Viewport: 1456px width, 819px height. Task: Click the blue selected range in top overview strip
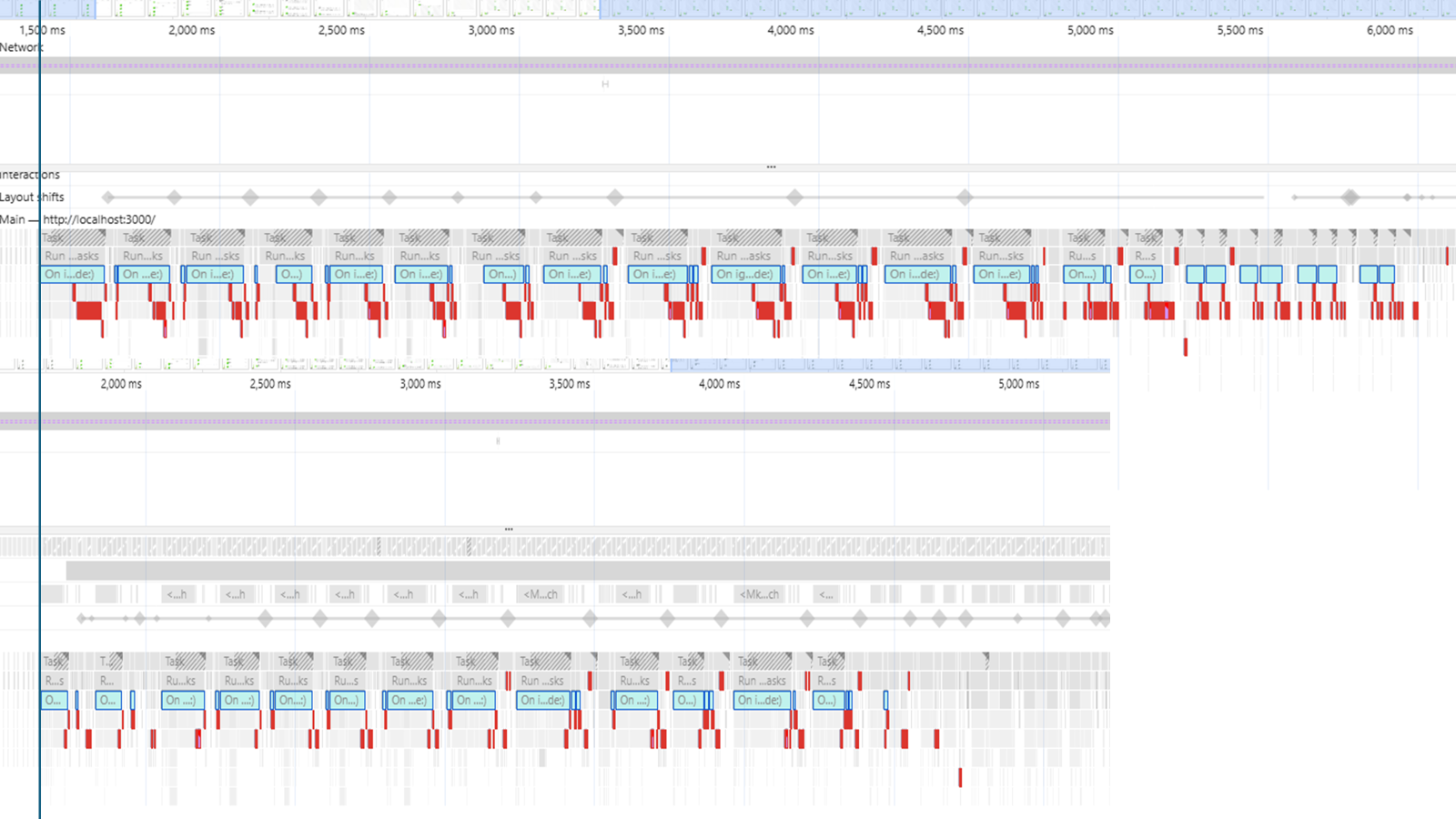1027,9
